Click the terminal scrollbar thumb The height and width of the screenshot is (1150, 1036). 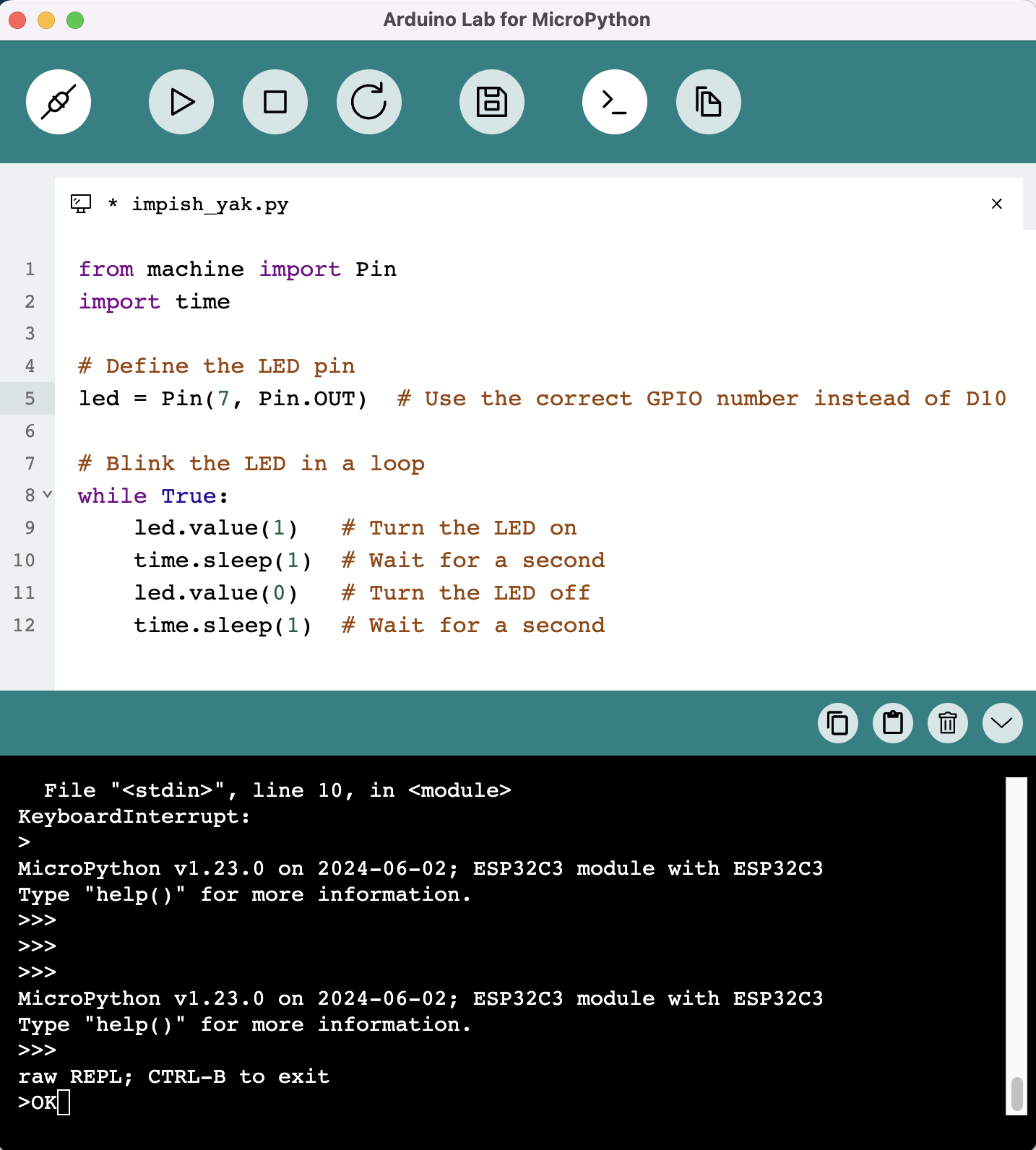click(1017, 1094)
